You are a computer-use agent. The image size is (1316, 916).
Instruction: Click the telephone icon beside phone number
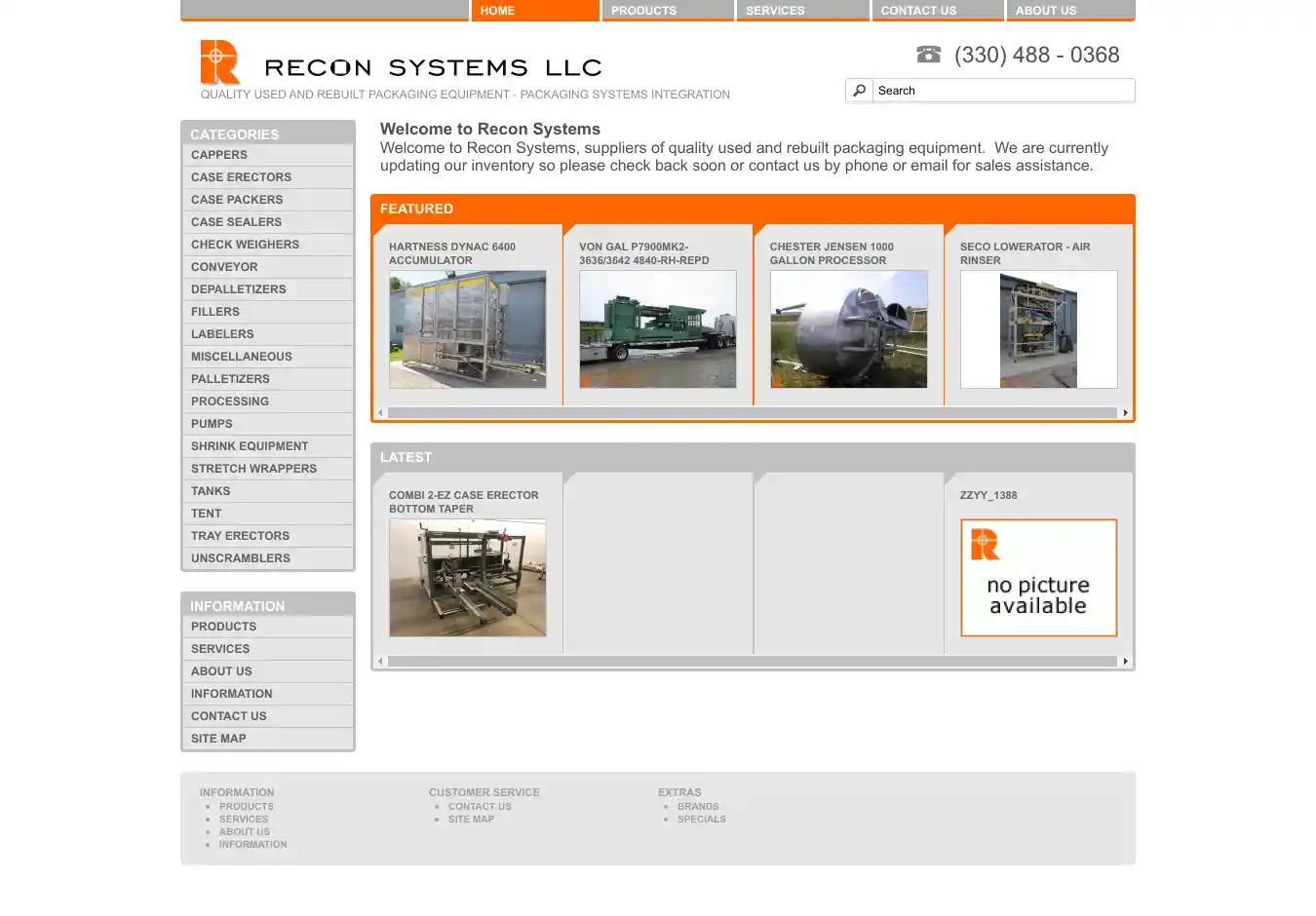tap(928, 55)
